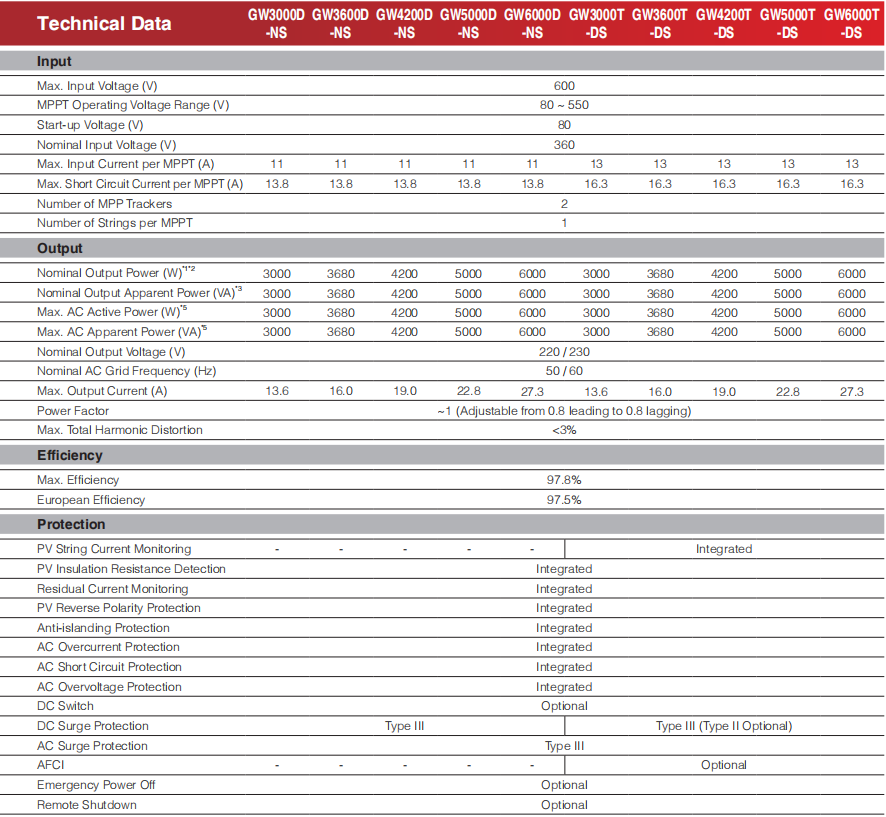Click the 'Max. Input Voltage (V)' label
The height and width of the screenshot is (817, 886).
[x=97, y=86]
